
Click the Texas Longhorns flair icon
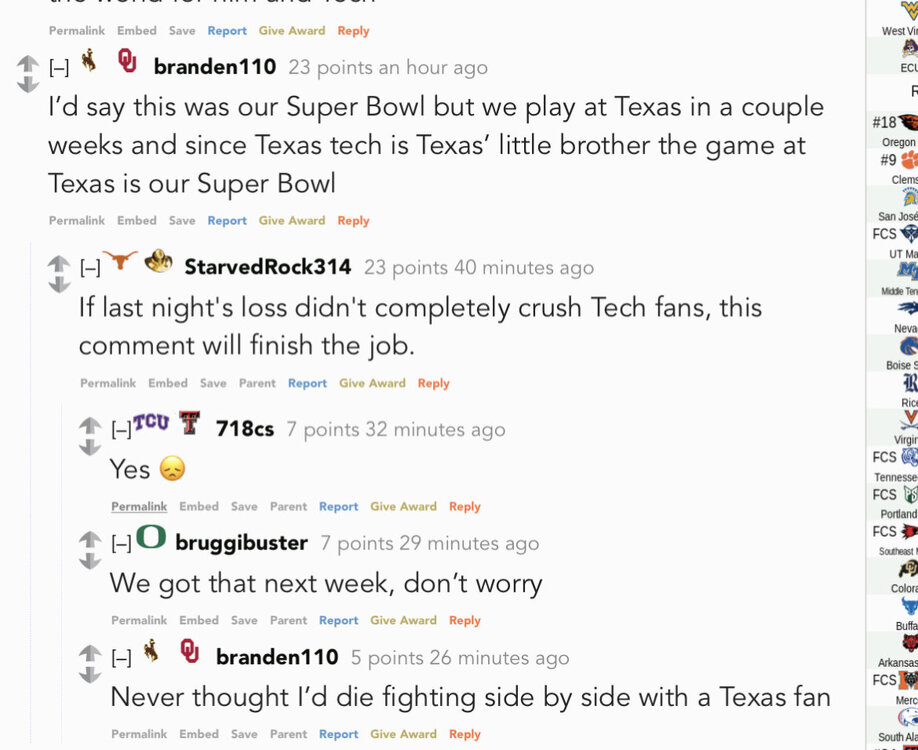point(120,262)
